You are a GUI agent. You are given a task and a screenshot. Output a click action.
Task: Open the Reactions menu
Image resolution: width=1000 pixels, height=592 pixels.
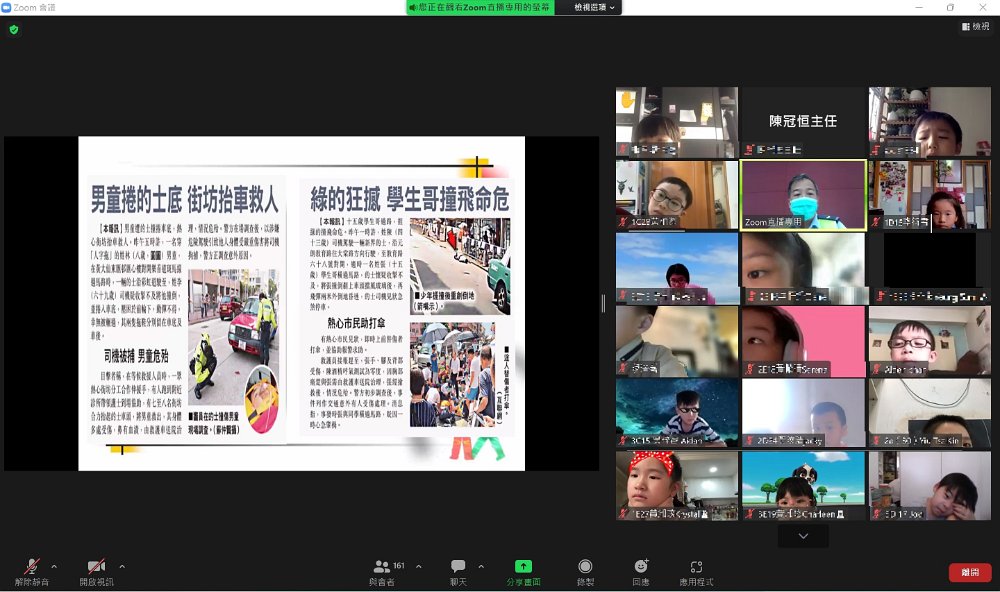click(x=641, y=570)
